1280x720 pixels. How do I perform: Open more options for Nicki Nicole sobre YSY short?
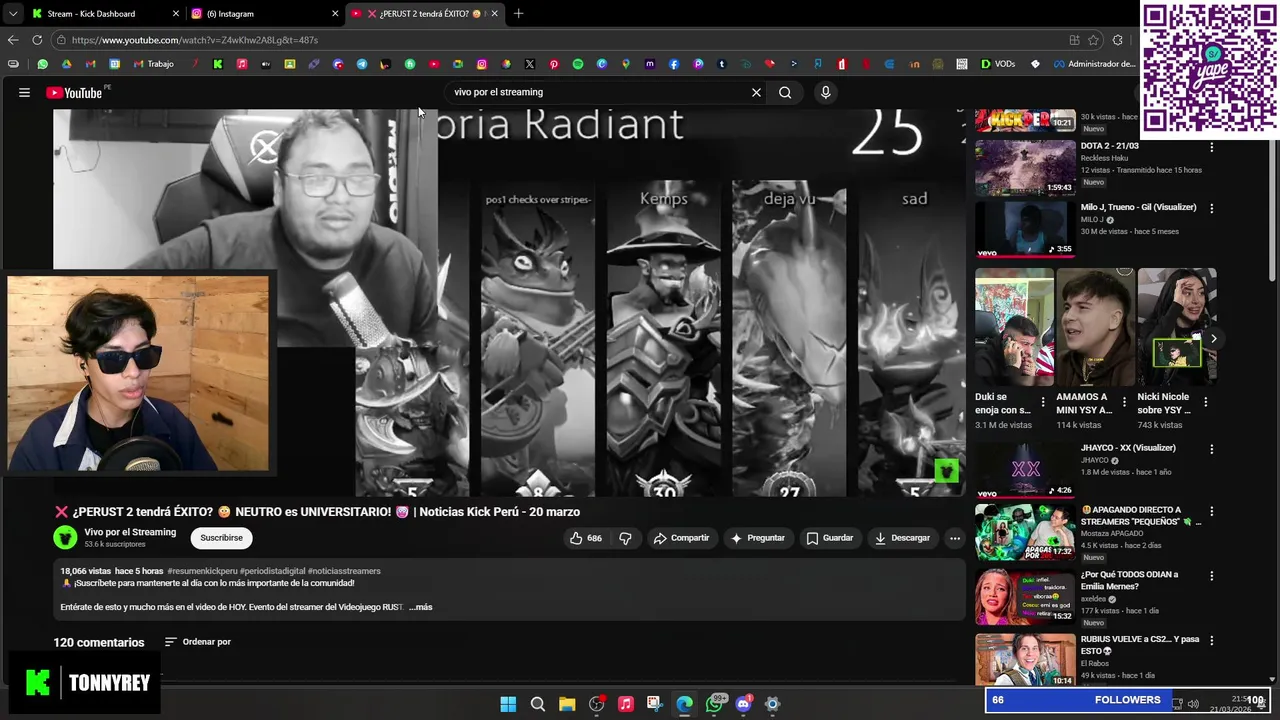1205,402
